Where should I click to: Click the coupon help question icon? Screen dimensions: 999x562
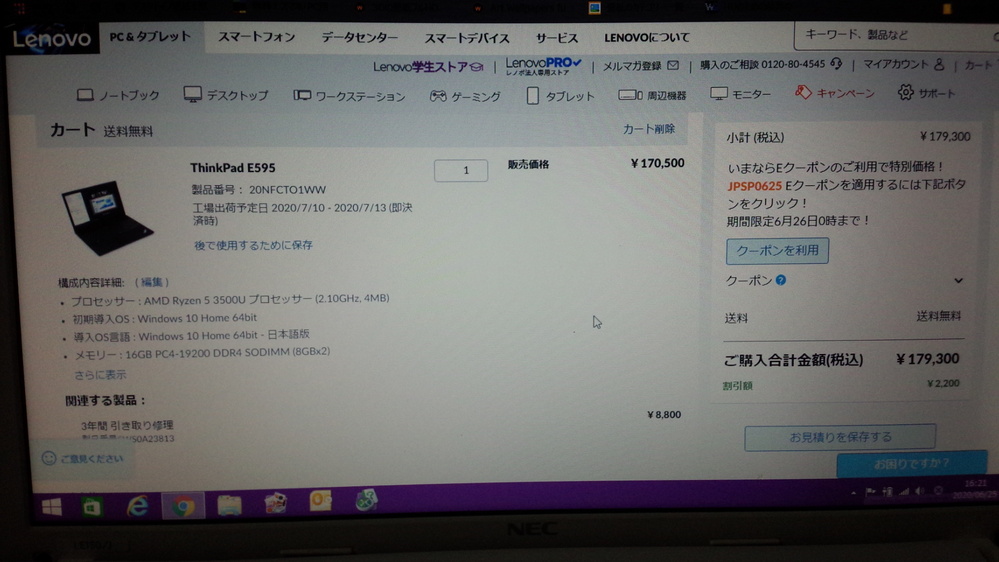[780, 280]
